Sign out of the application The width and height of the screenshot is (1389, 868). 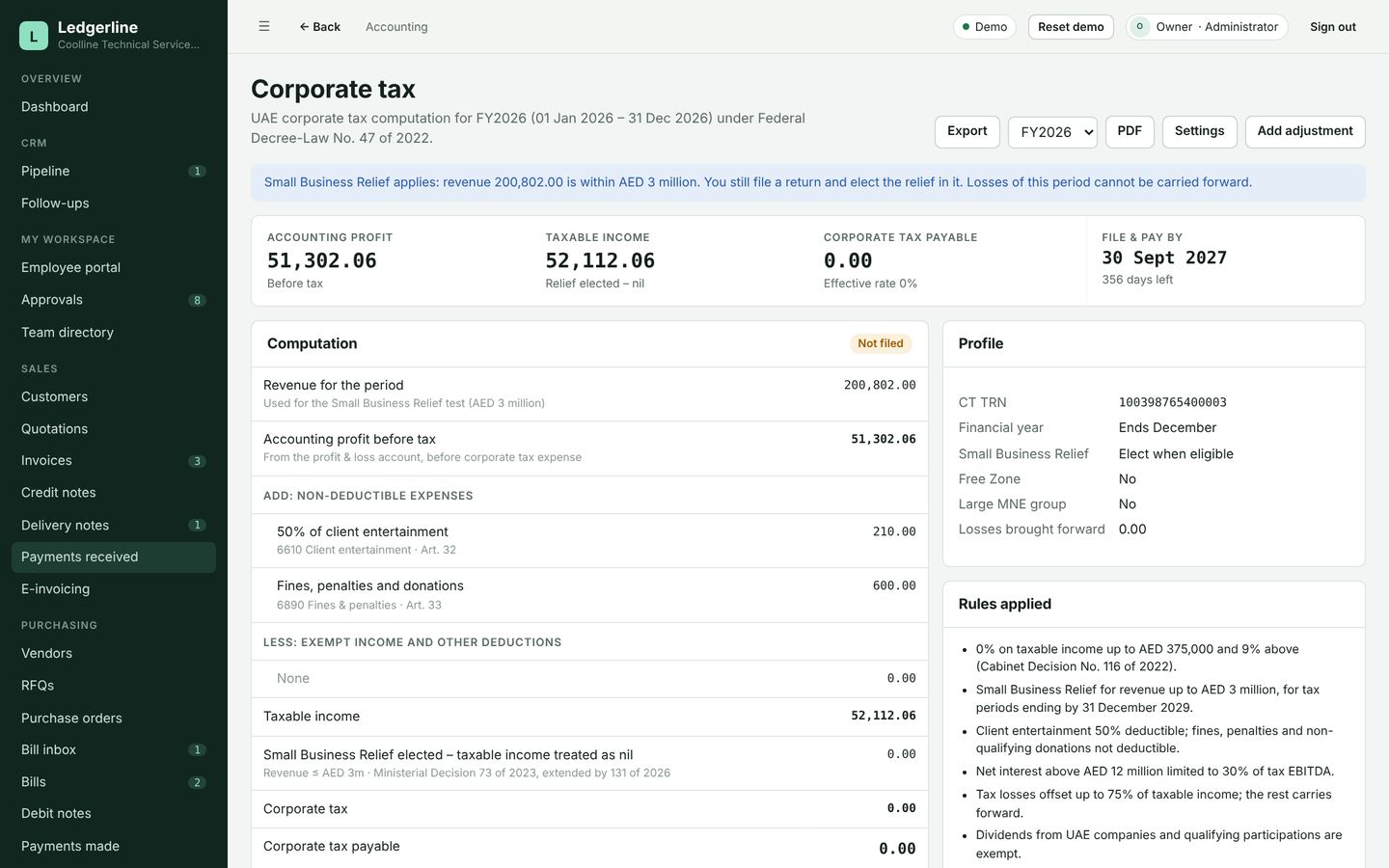click(1333, 27)
